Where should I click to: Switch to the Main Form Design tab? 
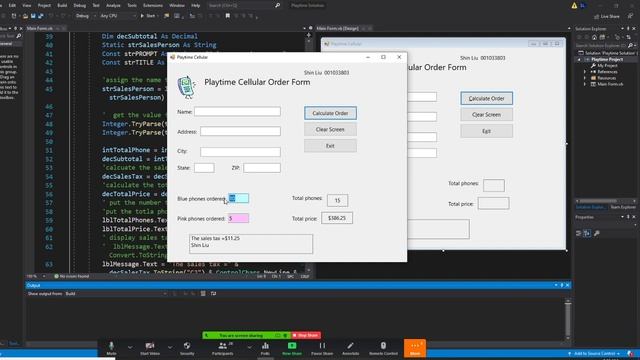(338, 28)
